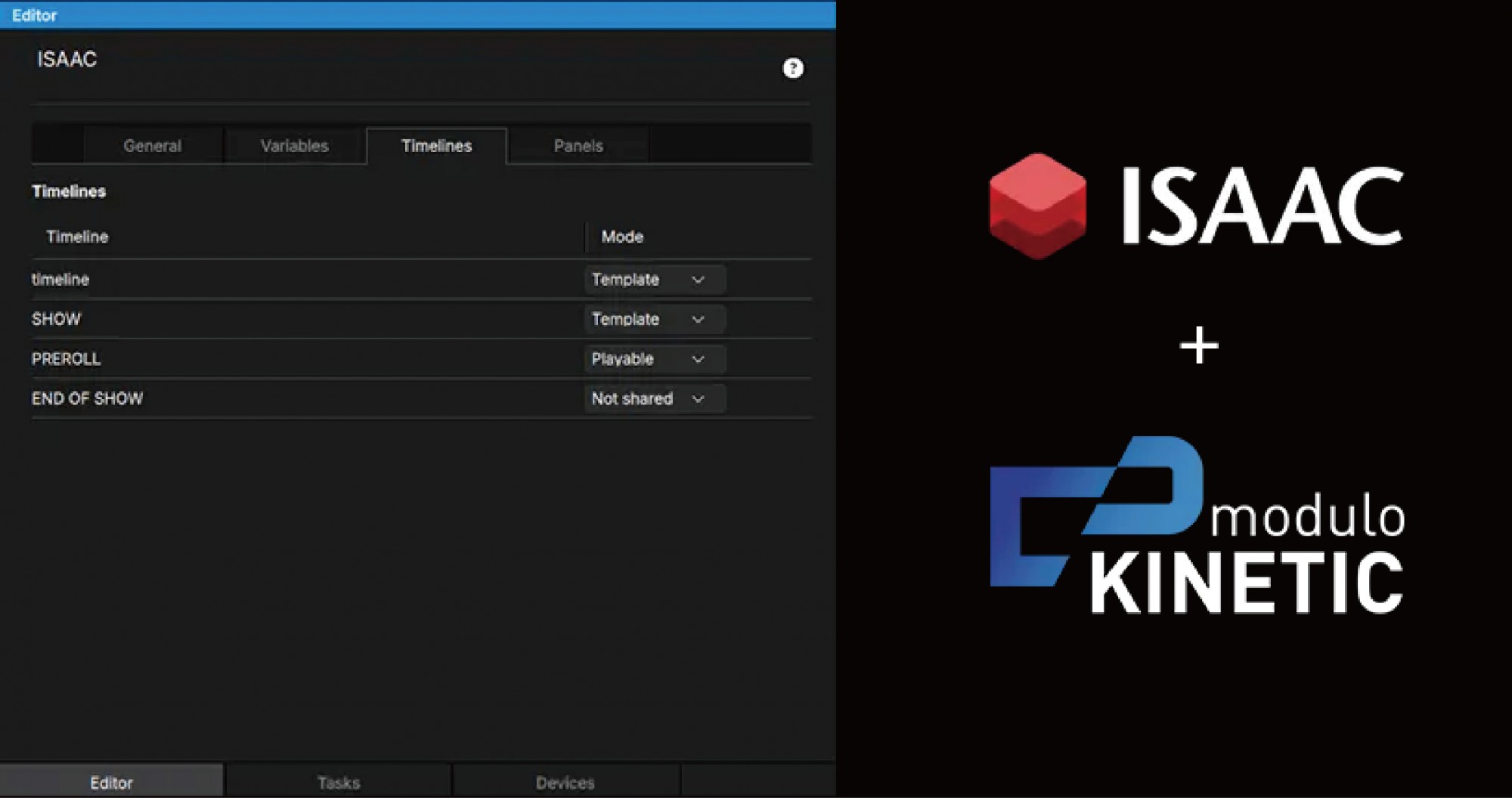The image size is (1512, 798).
Task: Go to the Panels tab
Action: pyautogui.click(x=578, y=146)
